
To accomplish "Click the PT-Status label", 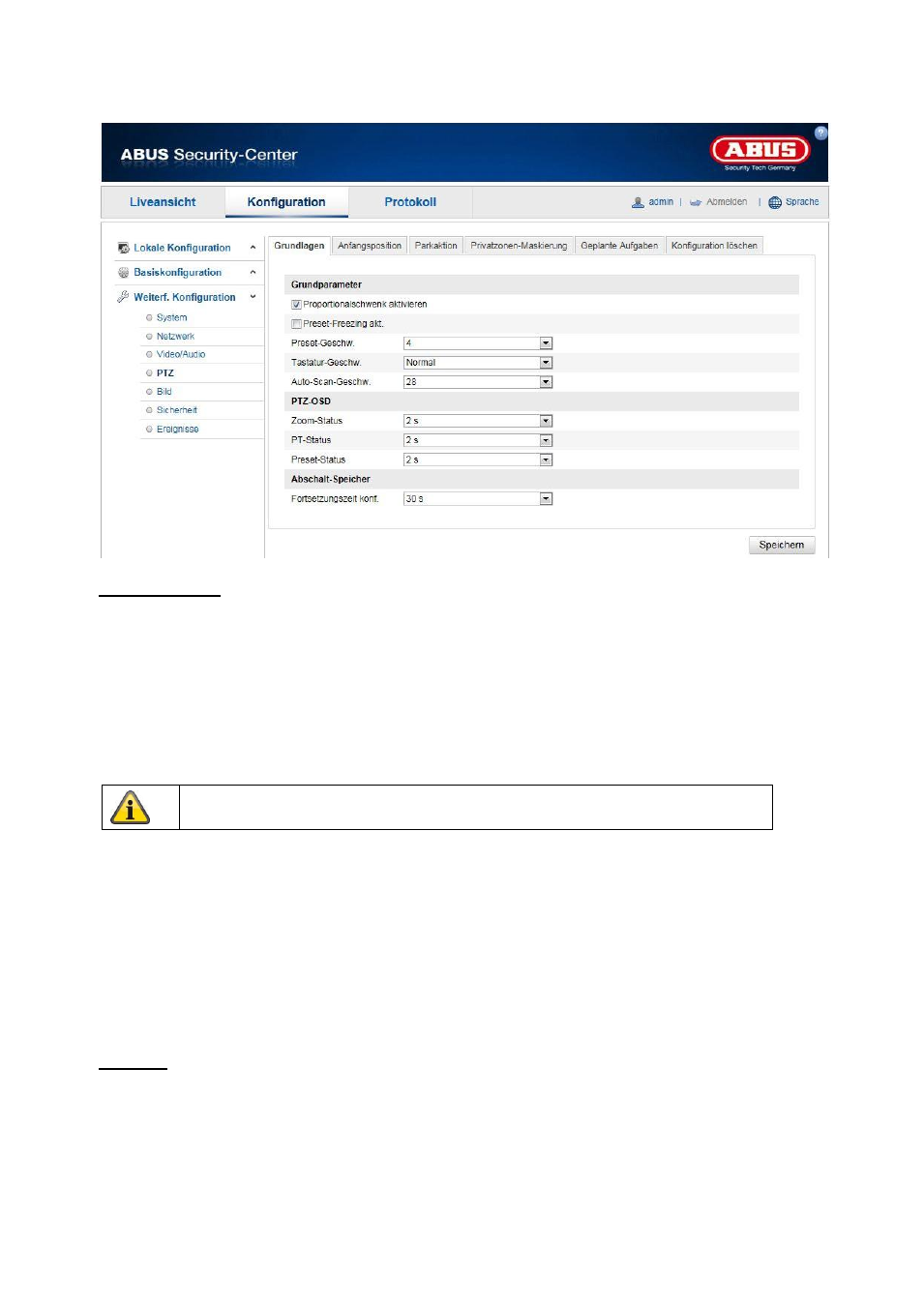I will [x=311, y=440].
